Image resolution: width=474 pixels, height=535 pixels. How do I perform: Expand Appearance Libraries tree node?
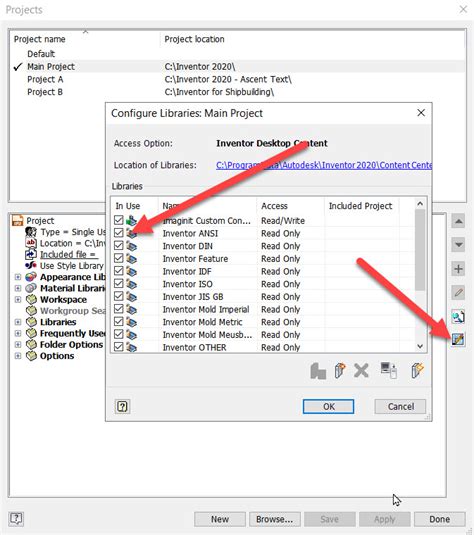pos(18,277)
